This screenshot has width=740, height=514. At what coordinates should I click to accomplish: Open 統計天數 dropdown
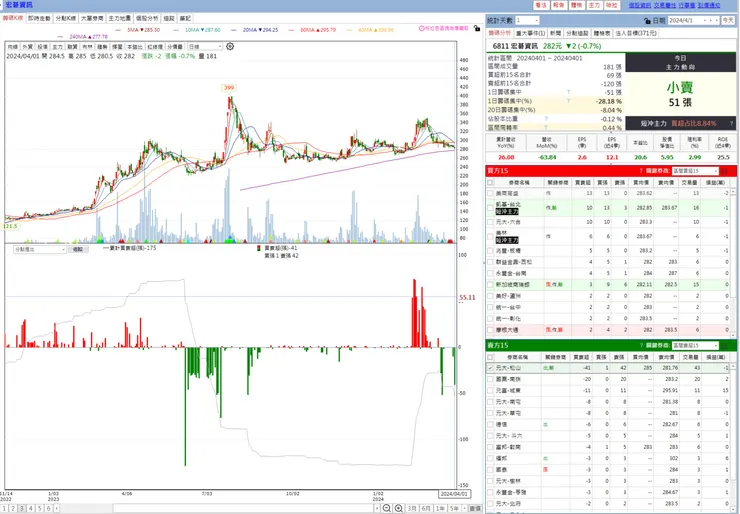(527, 20)
